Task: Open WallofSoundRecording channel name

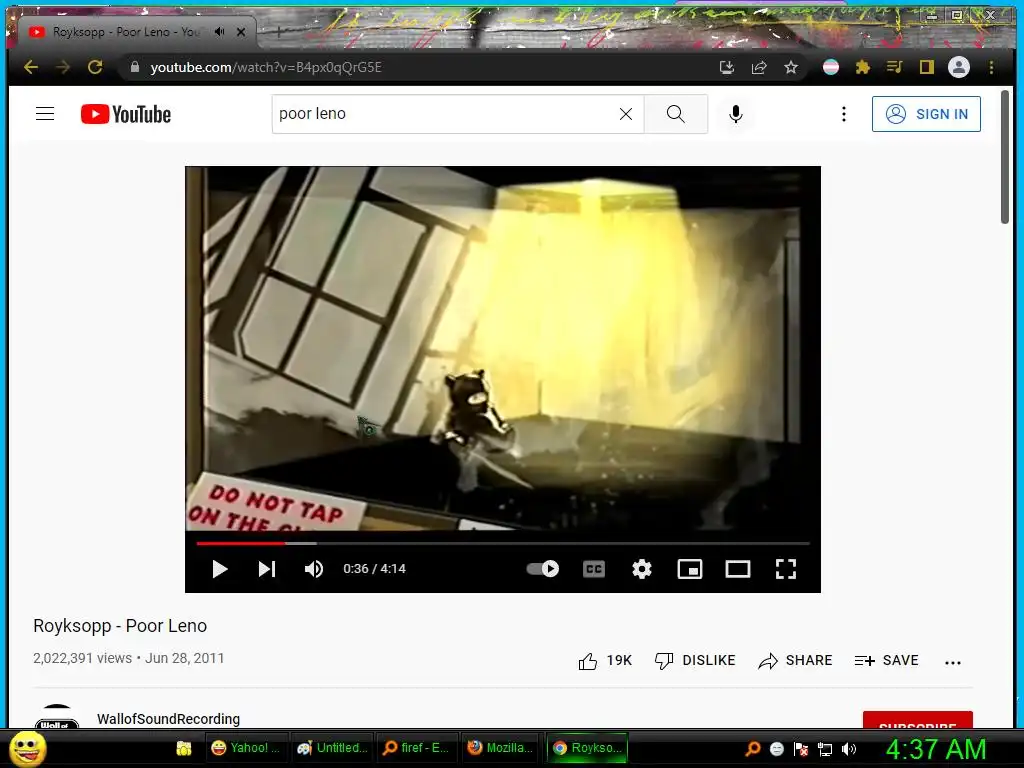Action: point(168,719)
